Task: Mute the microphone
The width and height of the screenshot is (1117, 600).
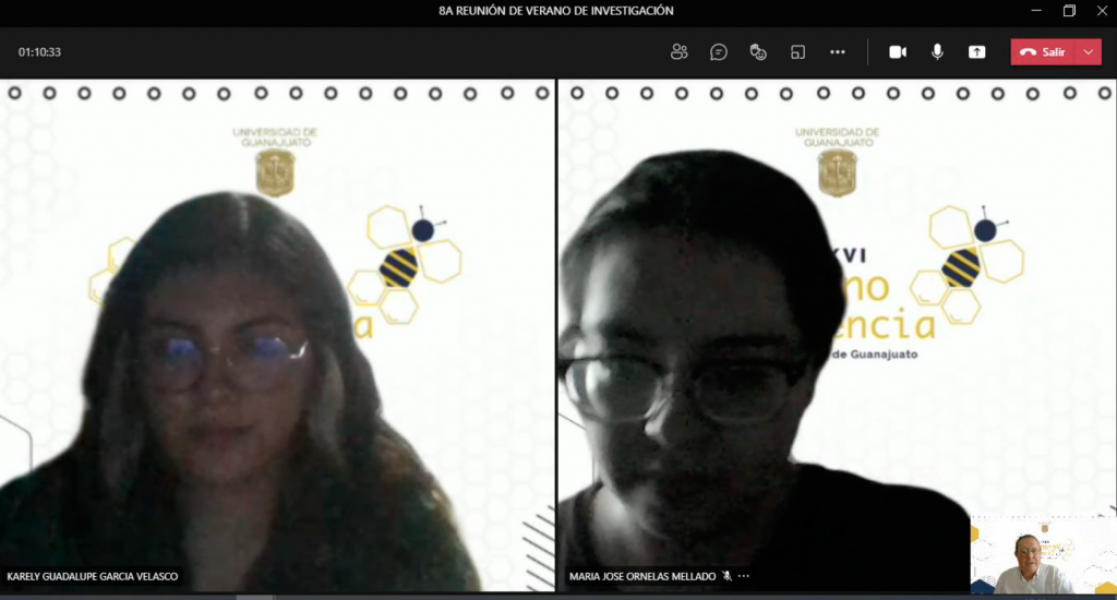Action: click(937, 52)
